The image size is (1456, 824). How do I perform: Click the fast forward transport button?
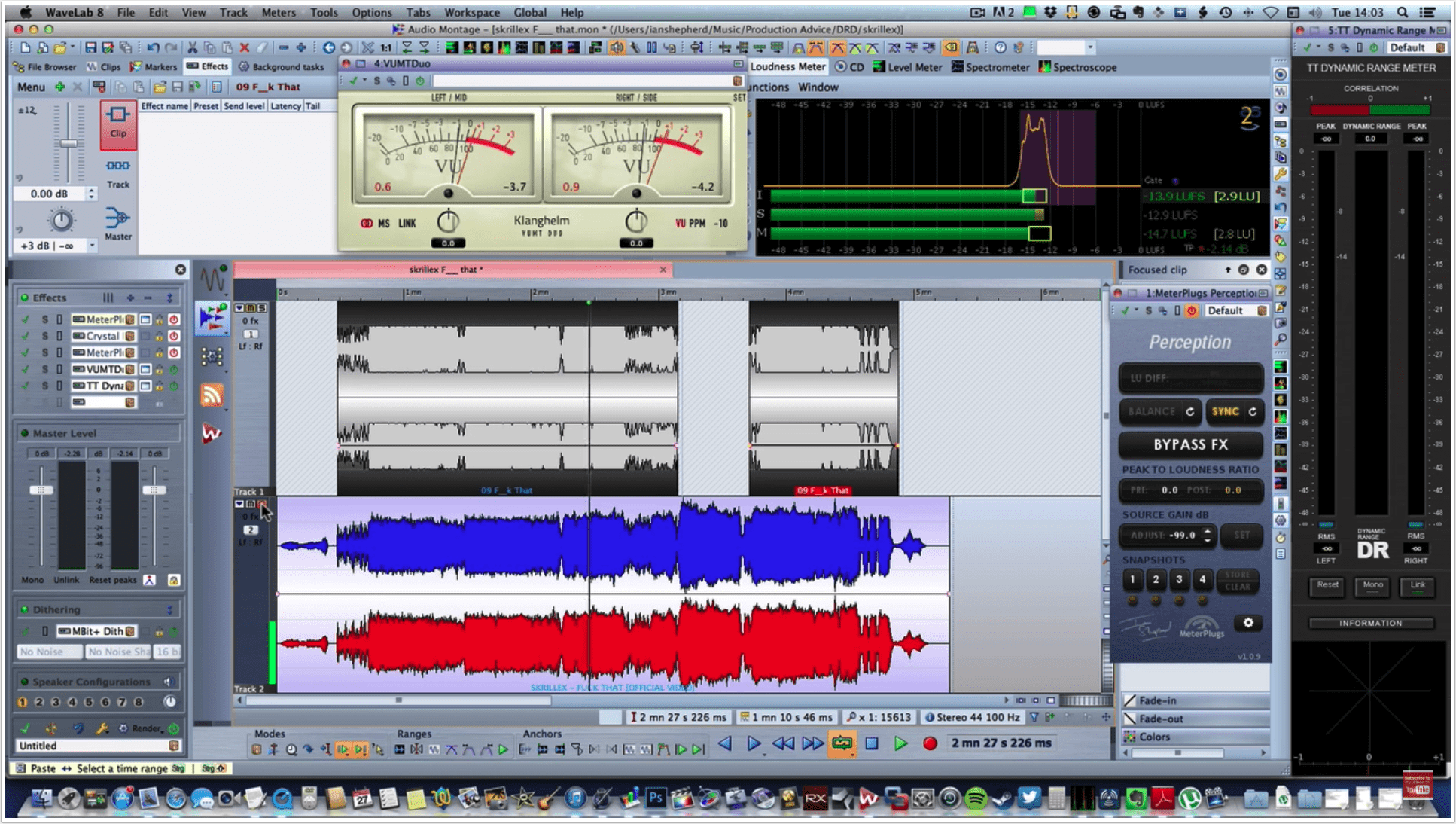812,743
